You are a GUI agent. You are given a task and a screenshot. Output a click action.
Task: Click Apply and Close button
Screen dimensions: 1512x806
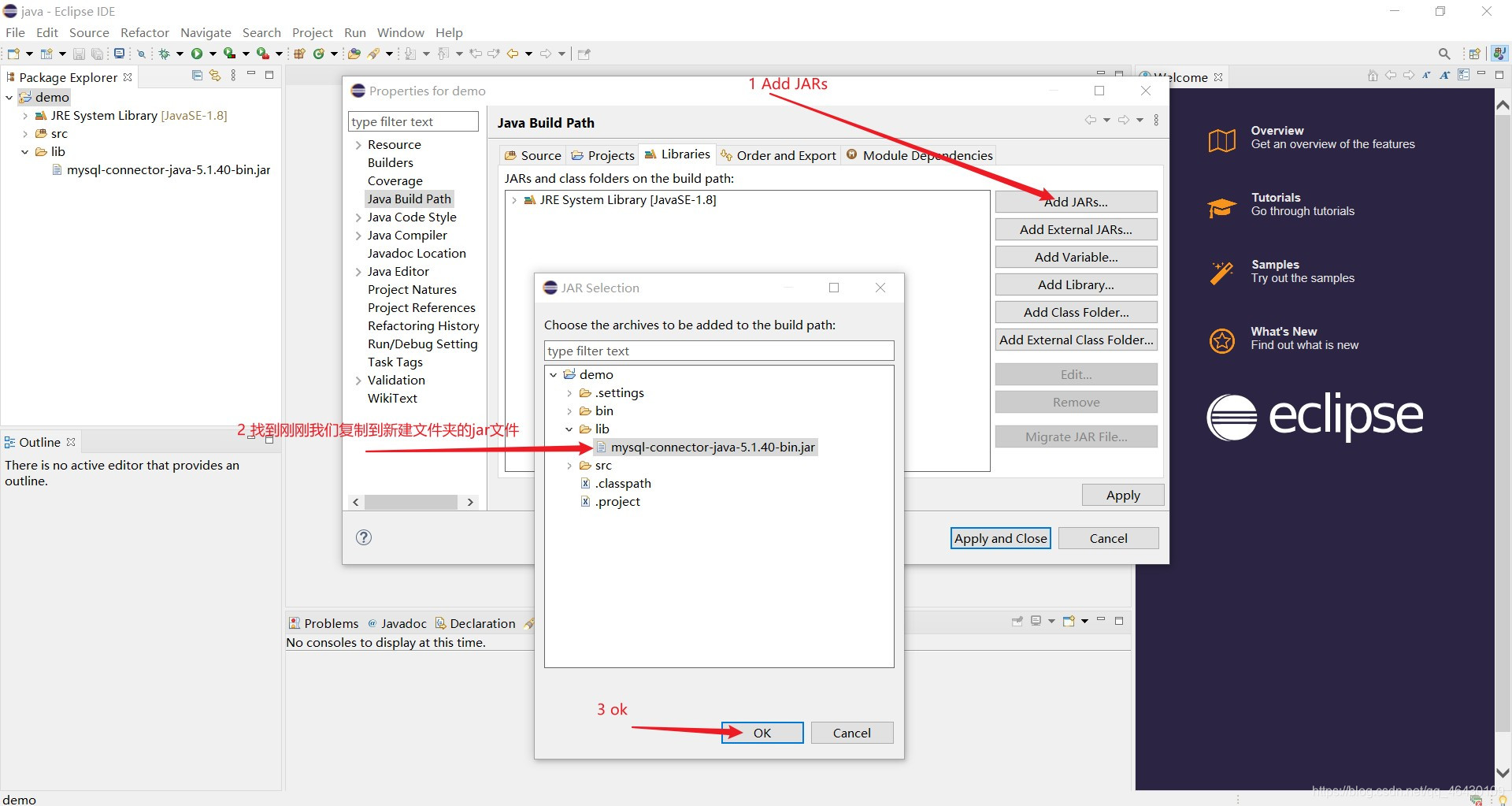point(1001,538)
